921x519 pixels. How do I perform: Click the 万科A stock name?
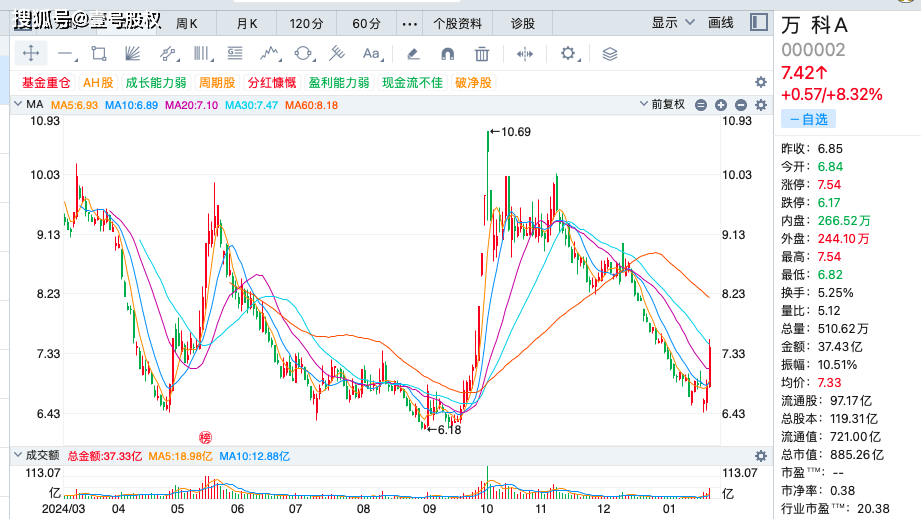pyautogui.click(x=815, y=25)
